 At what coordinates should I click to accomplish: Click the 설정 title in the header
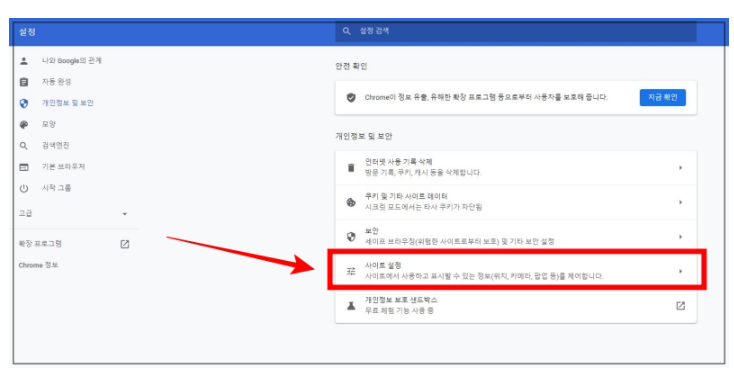tap(27, 32)
